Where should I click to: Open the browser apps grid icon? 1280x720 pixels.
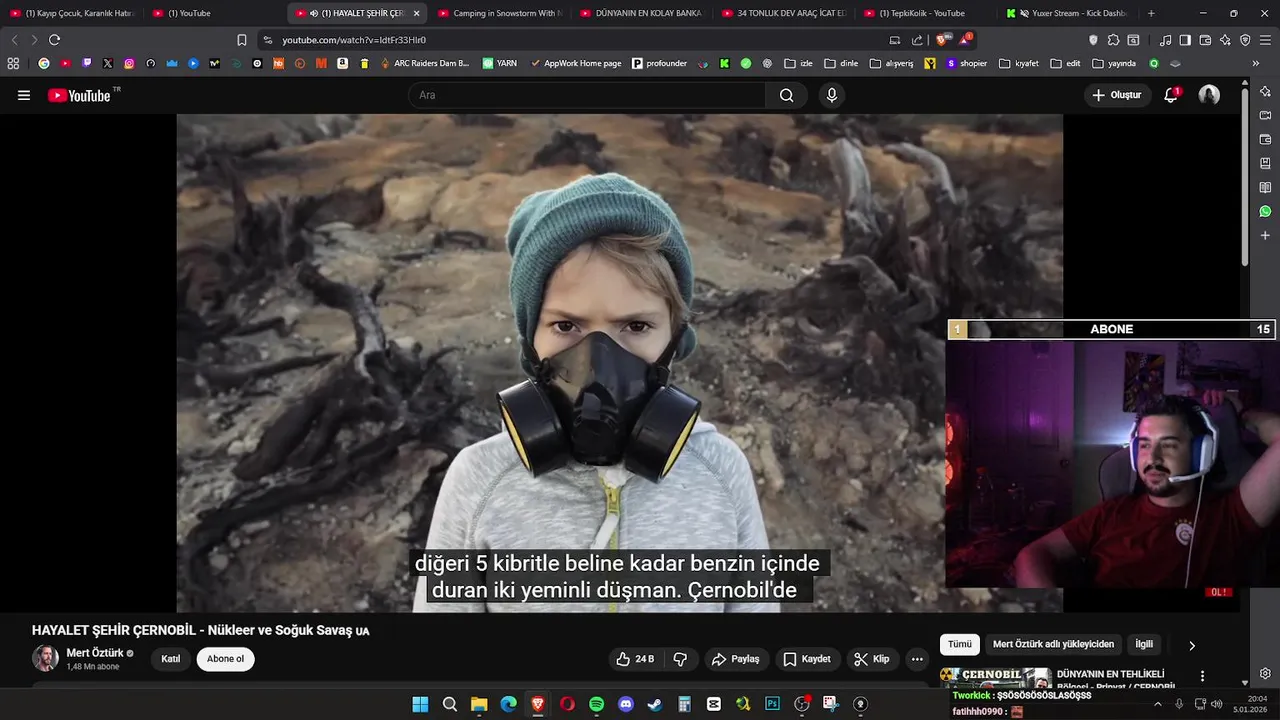pos(13,63)
